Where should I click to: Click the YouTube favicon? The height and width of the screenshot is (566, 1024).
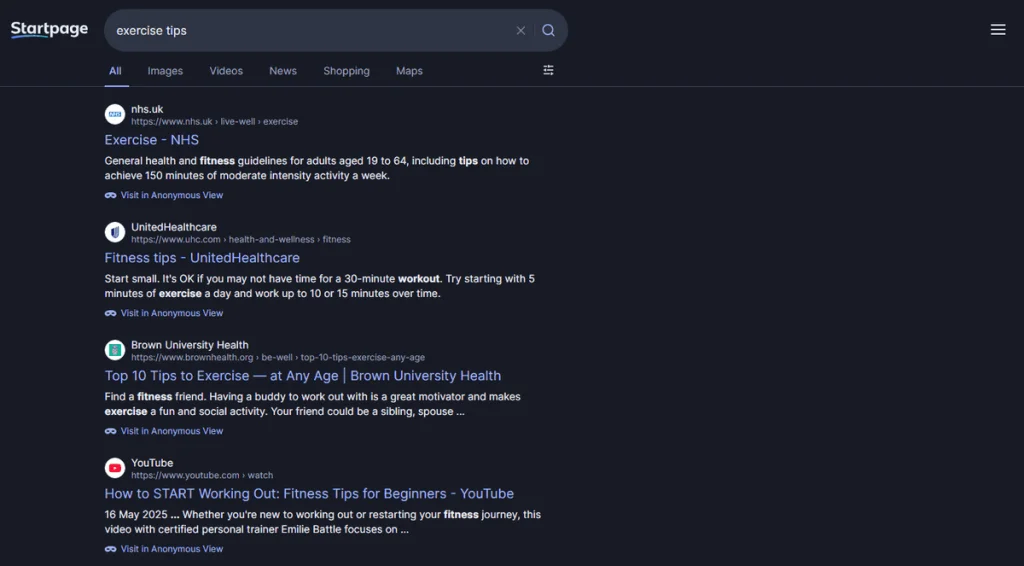[115, 467]
